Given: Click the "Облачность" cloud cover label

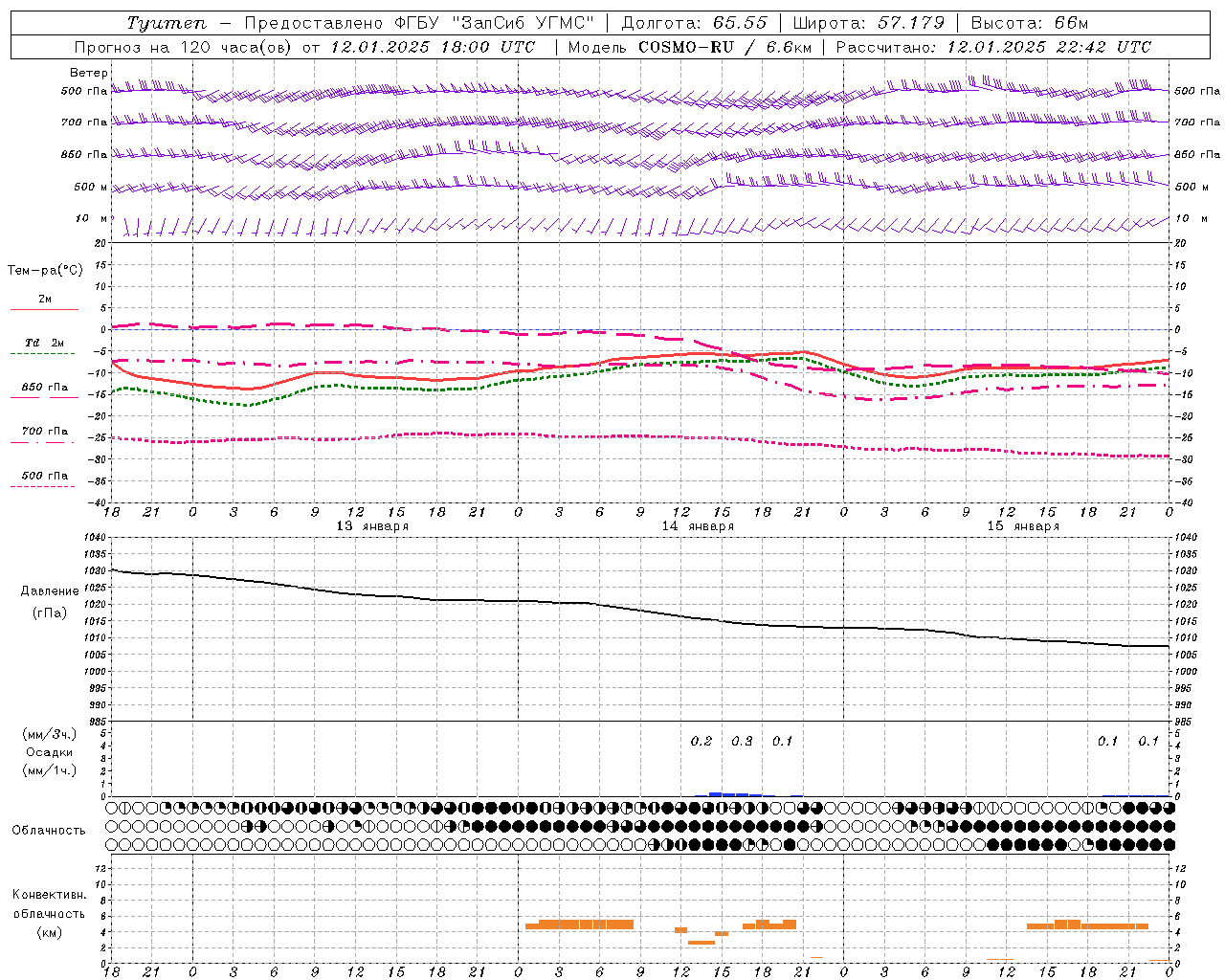Looking at the screenshot, I should tap(49, 831).
